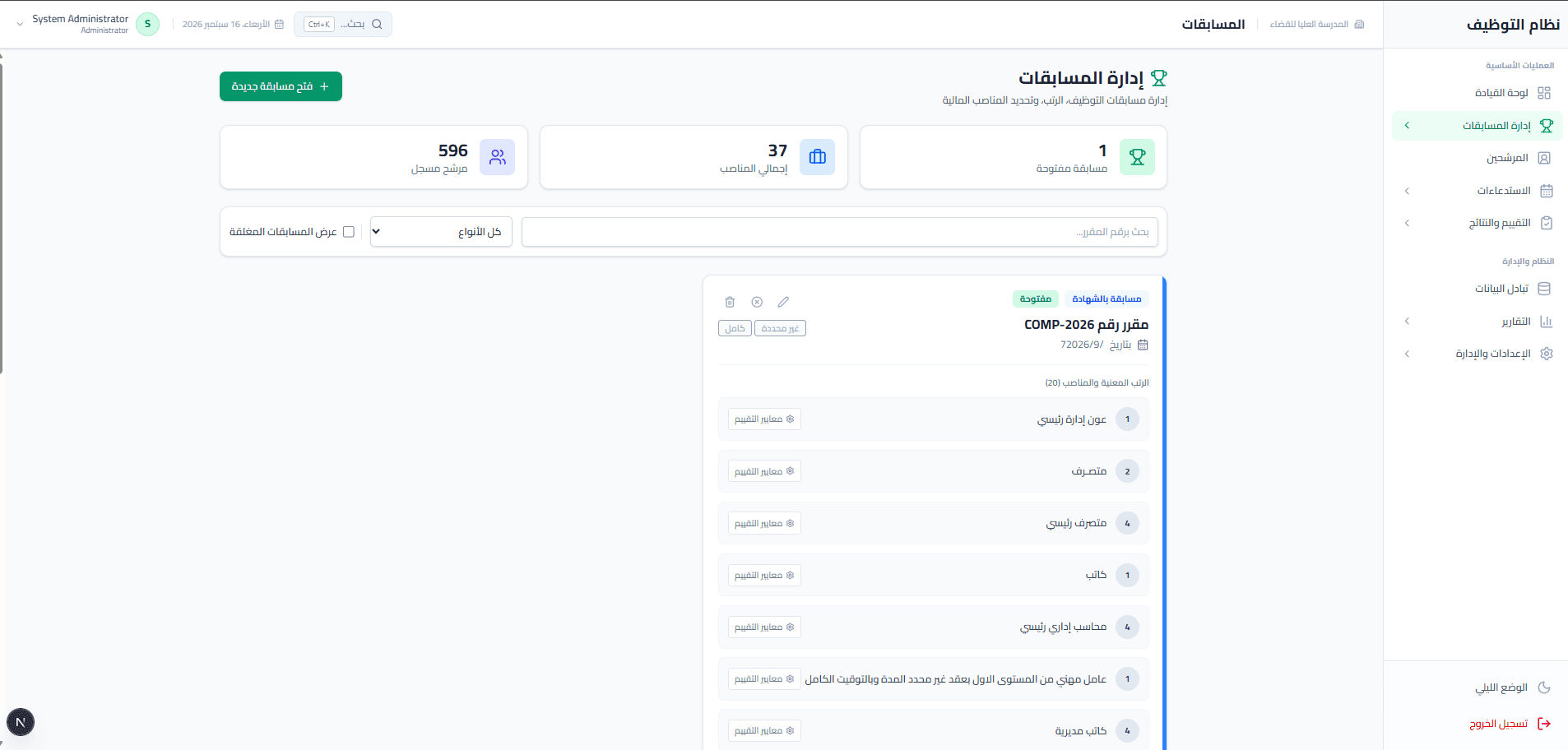Click the open competitions trophy stat icon
Screen dimensions: 1568x750
[x=1137, y=157]
